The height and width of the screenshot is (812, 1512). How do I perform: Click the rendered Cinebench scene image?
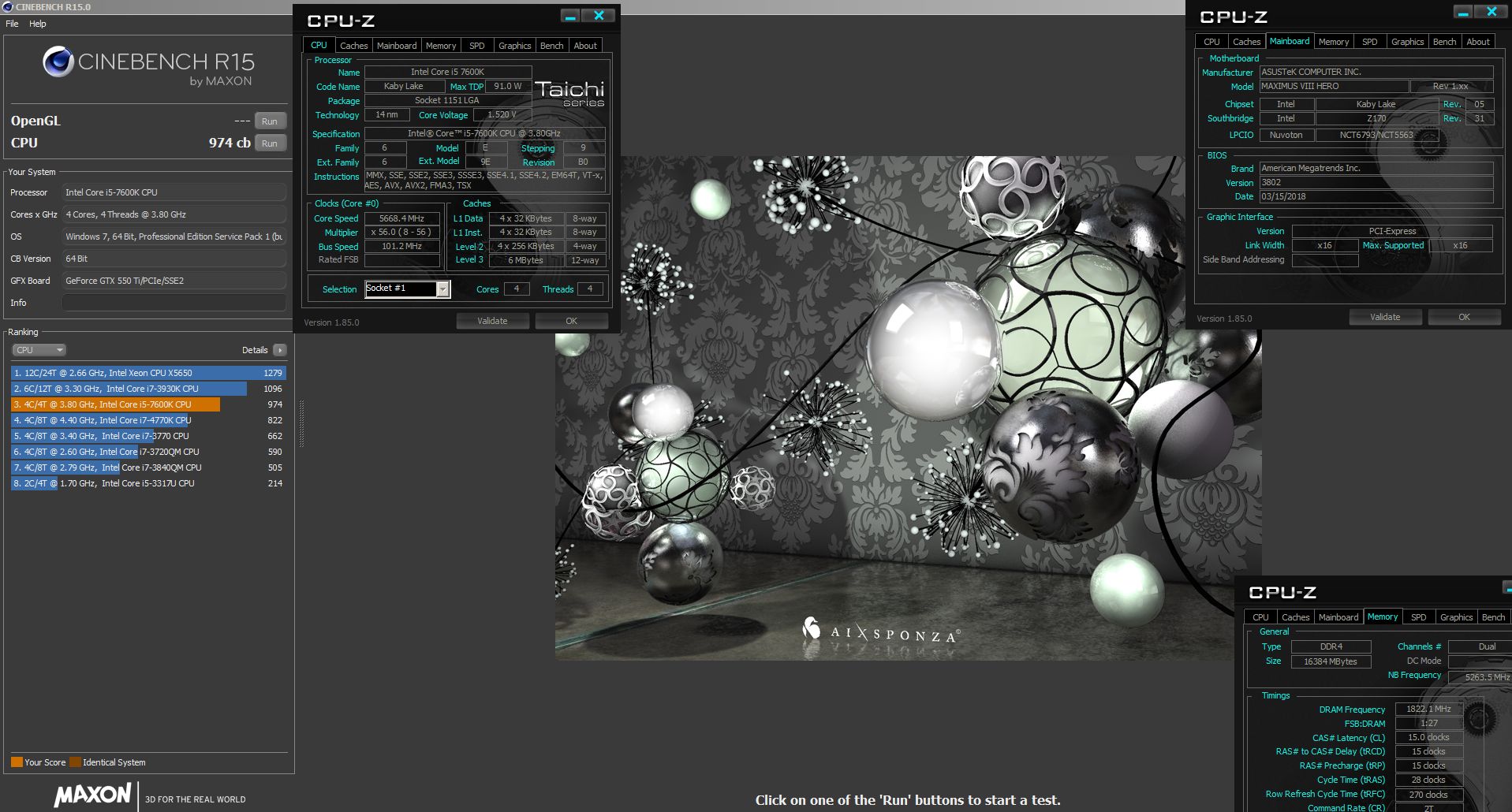pyautogui.click(x=908, y=408)
